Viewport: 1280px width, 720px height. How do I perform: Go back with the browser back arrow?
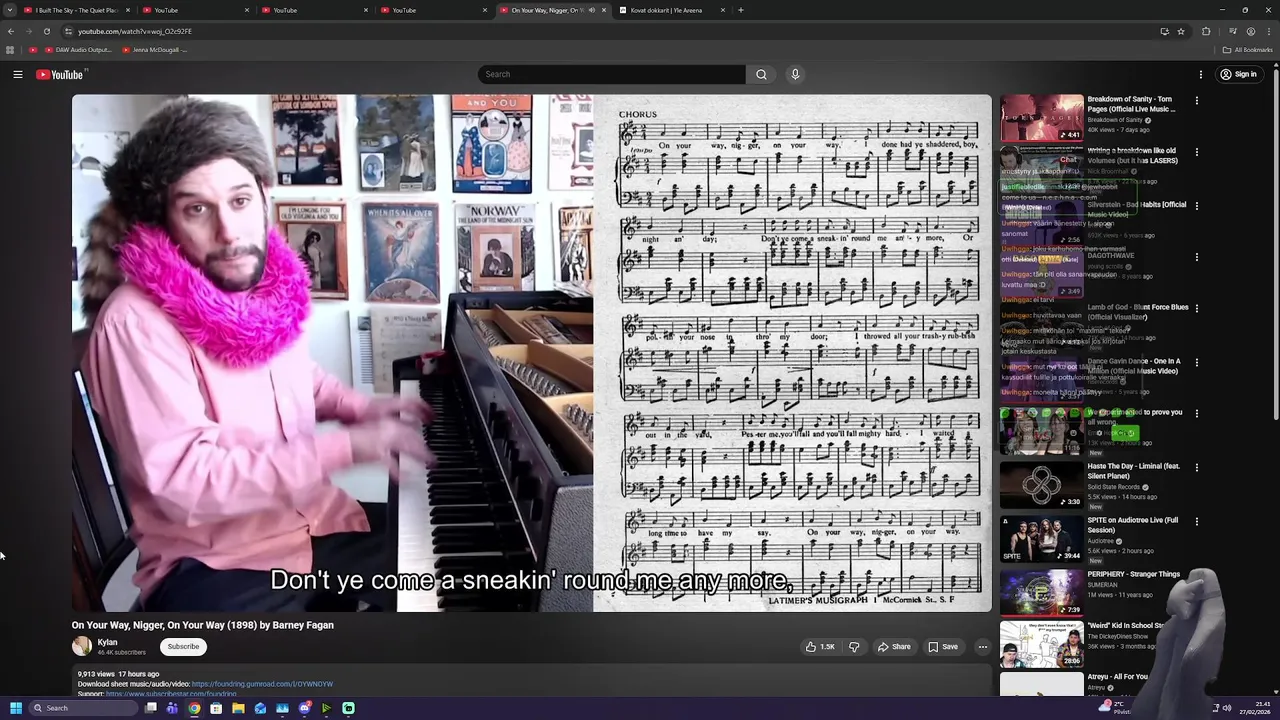click(x=11, y=31)
